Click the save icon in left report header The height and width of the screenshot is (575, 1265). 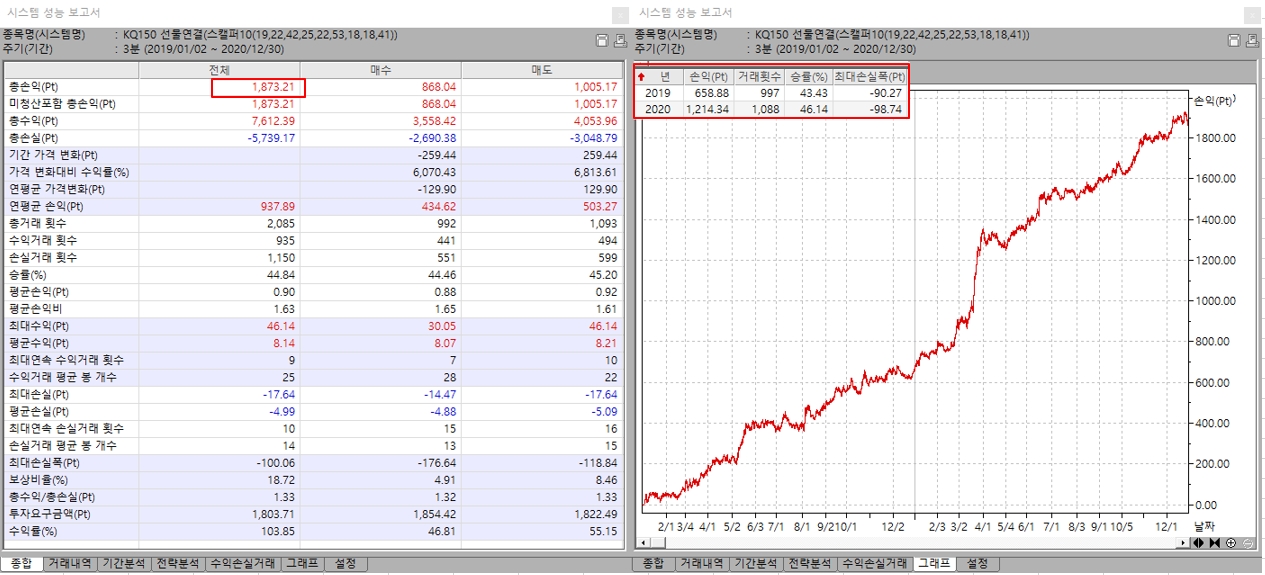tap(602, 41)
